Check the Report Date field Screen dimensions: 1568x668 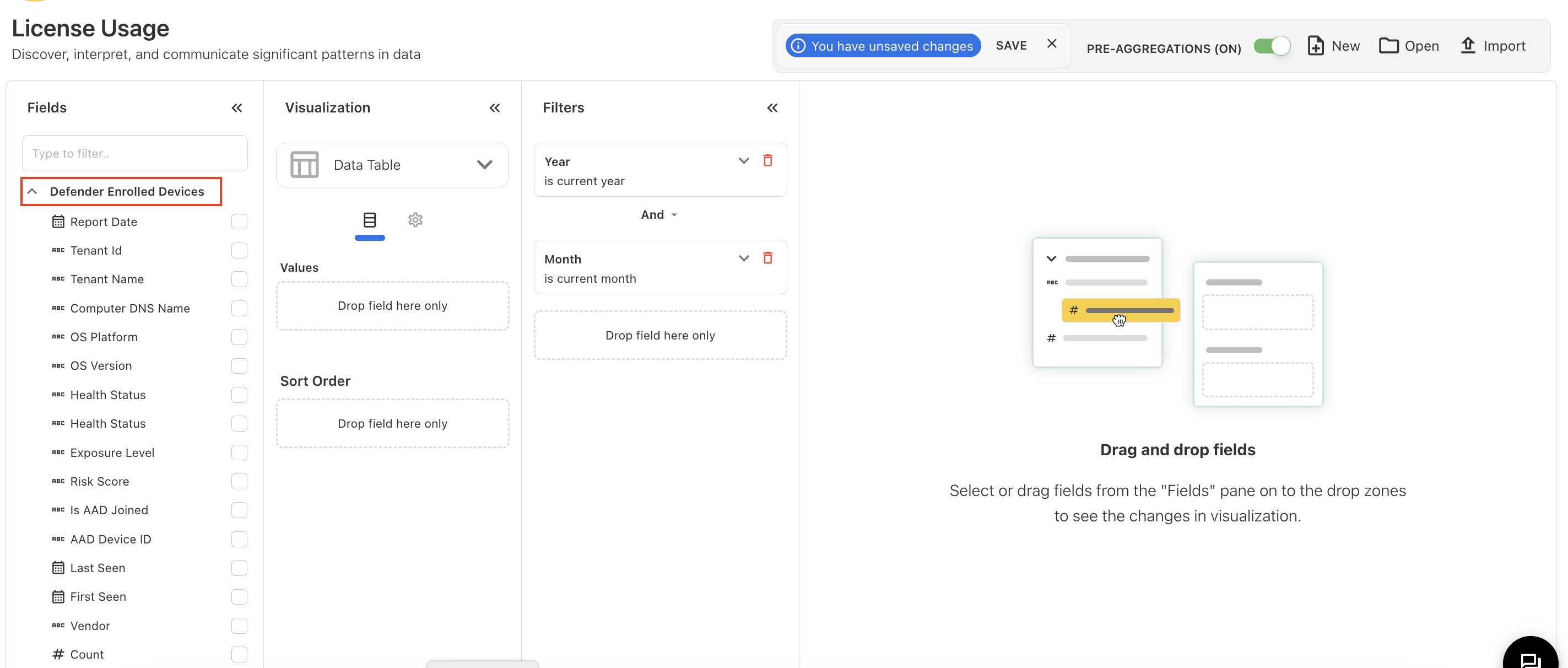click(x=239, y=222)
